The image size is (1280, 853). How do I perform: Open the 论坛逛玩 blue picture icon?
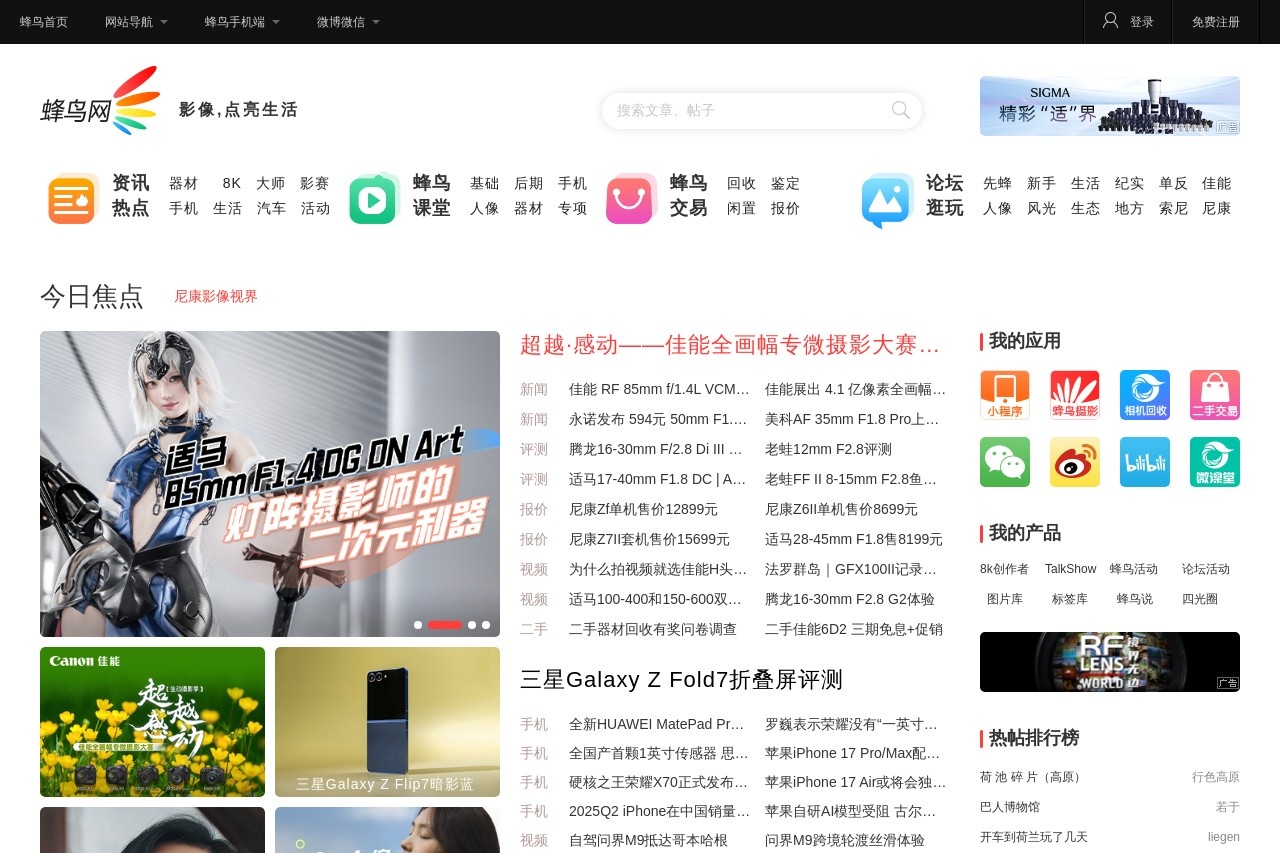click(x=888, y=199)
